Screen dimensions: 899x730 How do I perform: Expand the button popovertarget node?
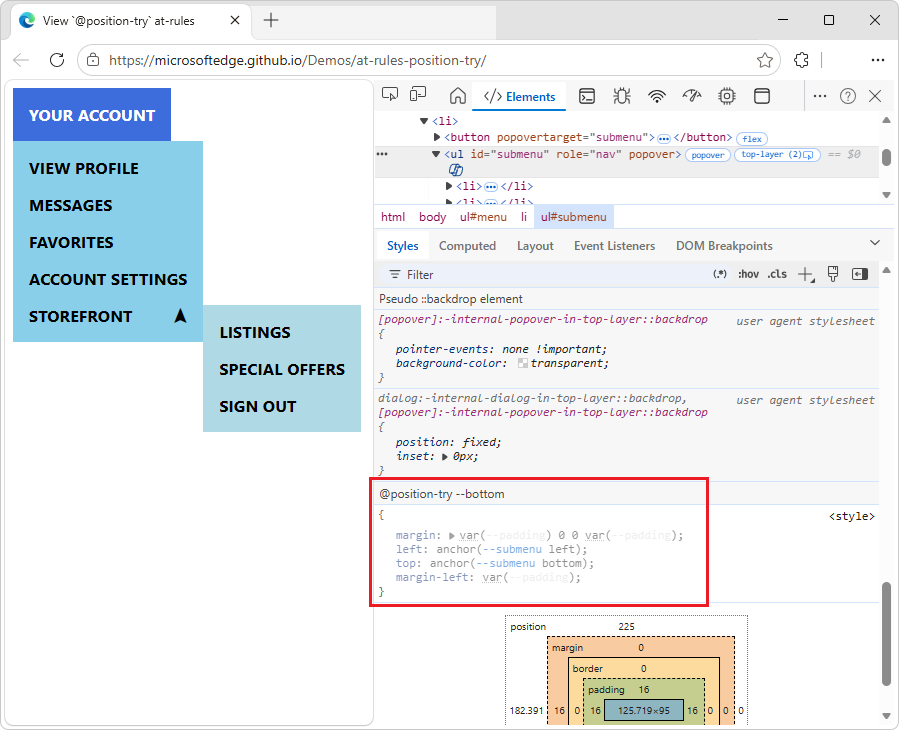point(436,137)
